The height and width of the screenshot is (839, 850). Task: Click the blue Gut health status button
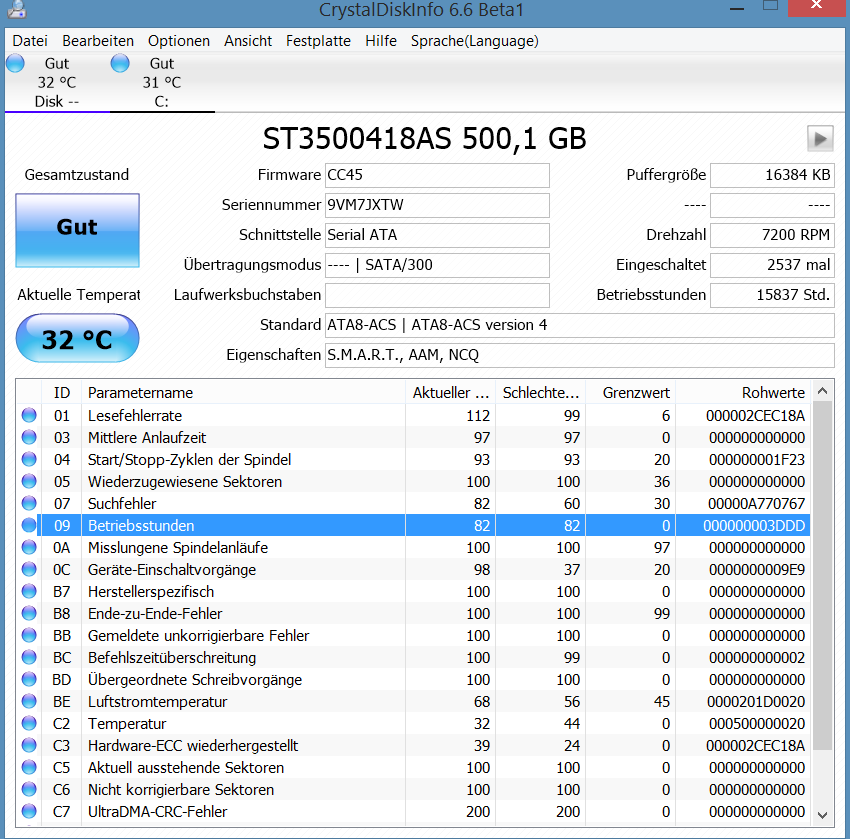77,230
